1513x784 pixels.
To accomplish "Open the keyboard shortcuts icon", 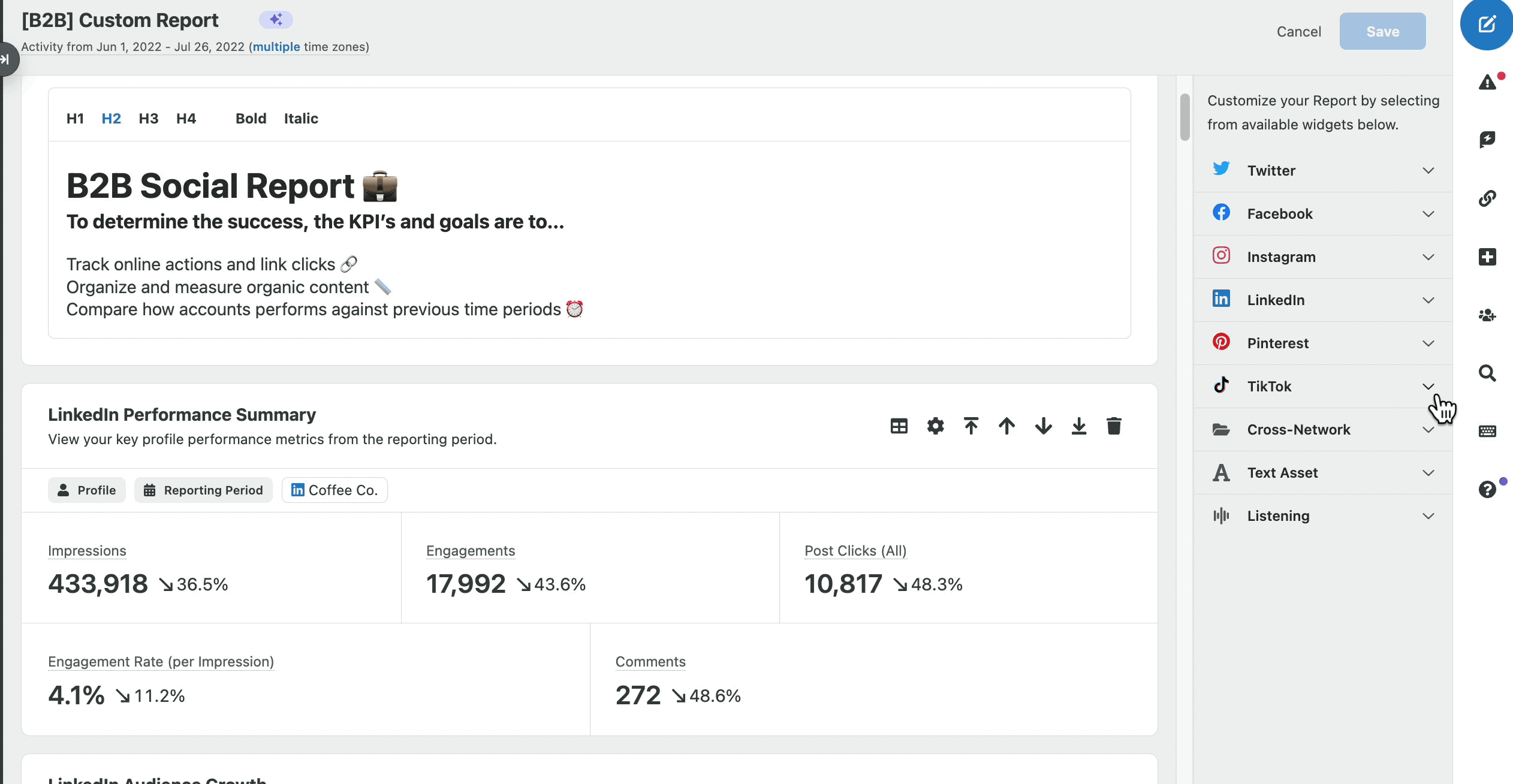I will click(1487, 431).
